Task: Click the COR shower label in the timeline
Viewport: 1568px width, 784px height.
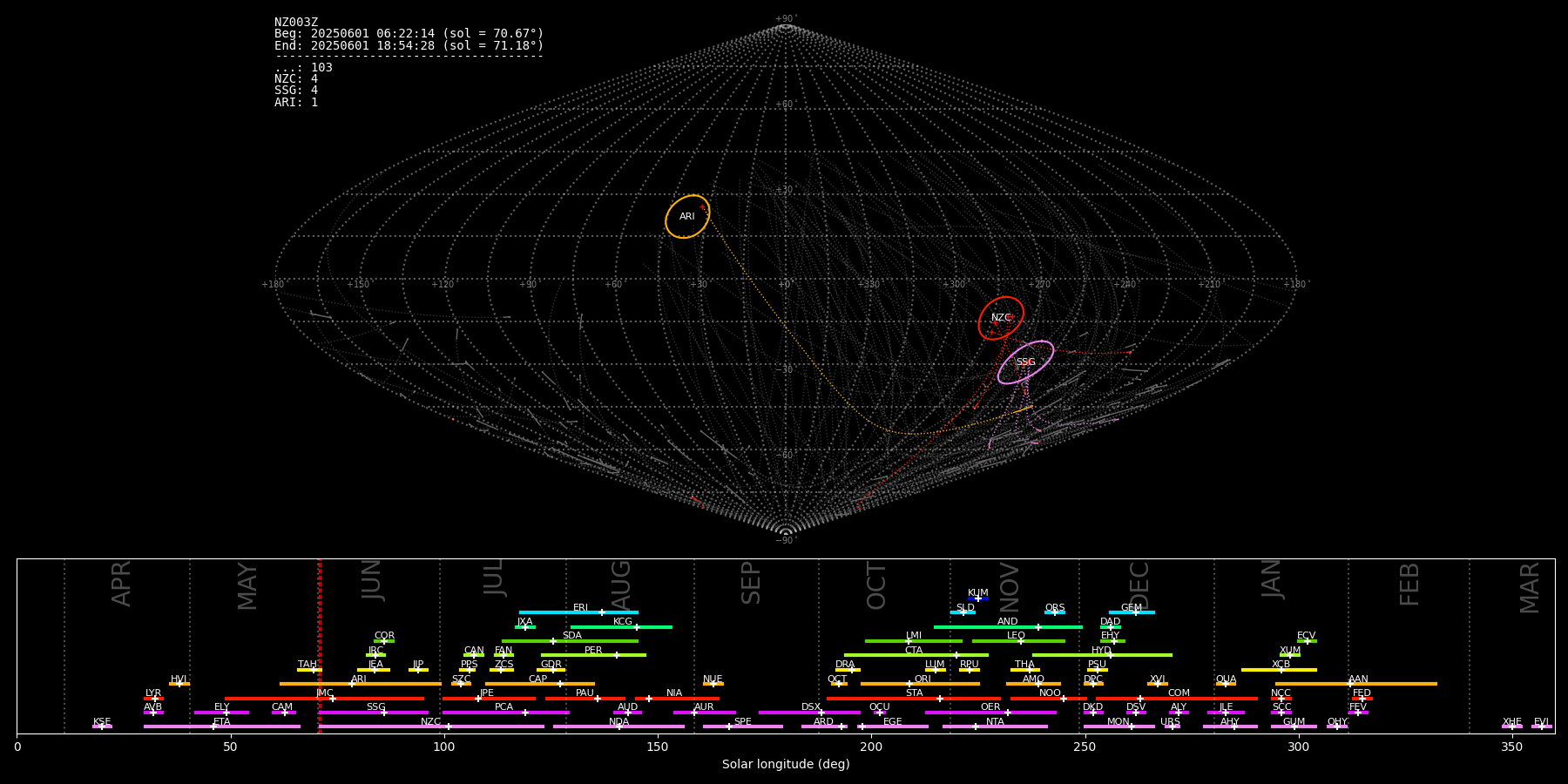Action: [384, 636]
